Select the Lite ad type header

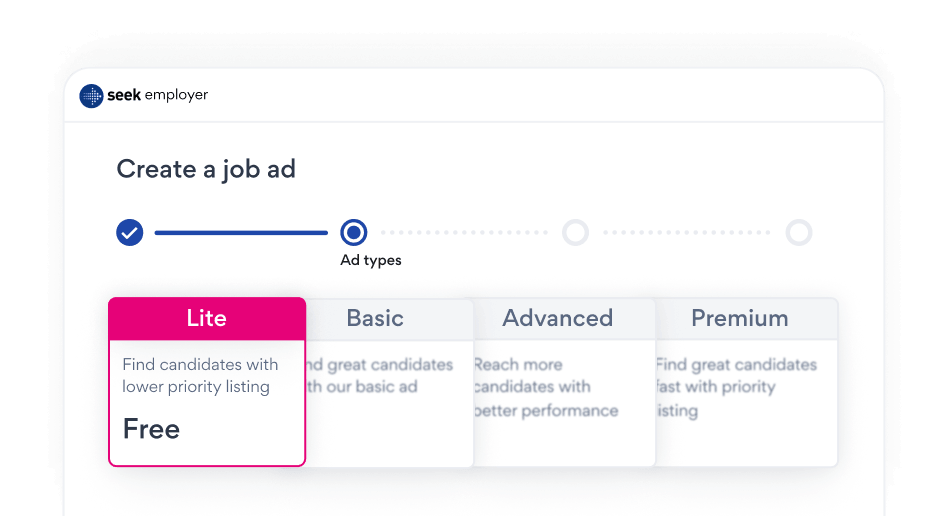point(207,319)
